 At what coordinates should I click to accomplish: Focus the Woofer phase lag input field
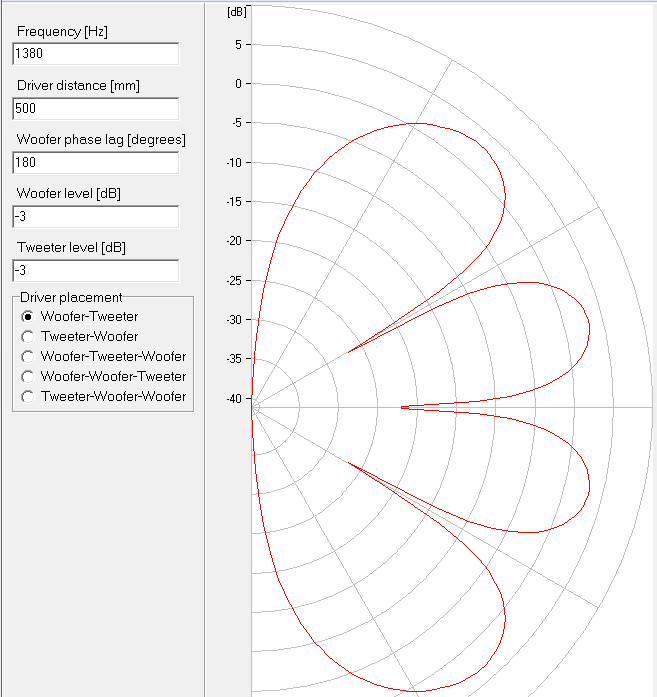96,163
